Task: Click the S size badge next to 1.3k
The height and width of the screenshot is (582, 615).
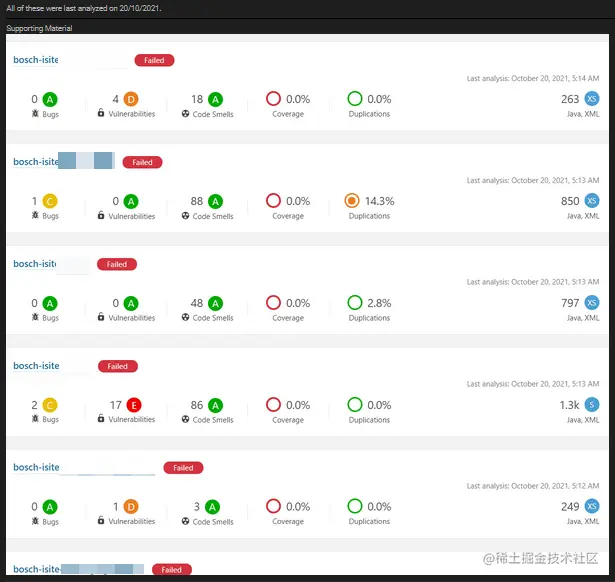Action: point(592,404)
